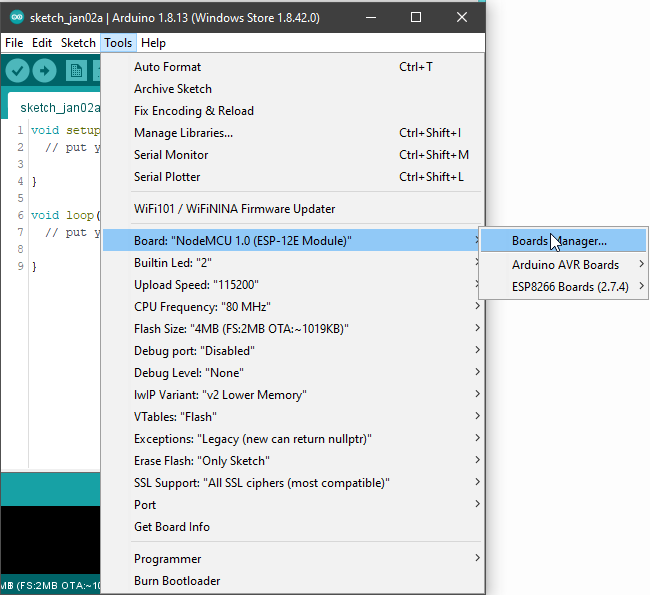Click the status bar board info text
Viewport: 650px width, 595px height.
(50, 585)
